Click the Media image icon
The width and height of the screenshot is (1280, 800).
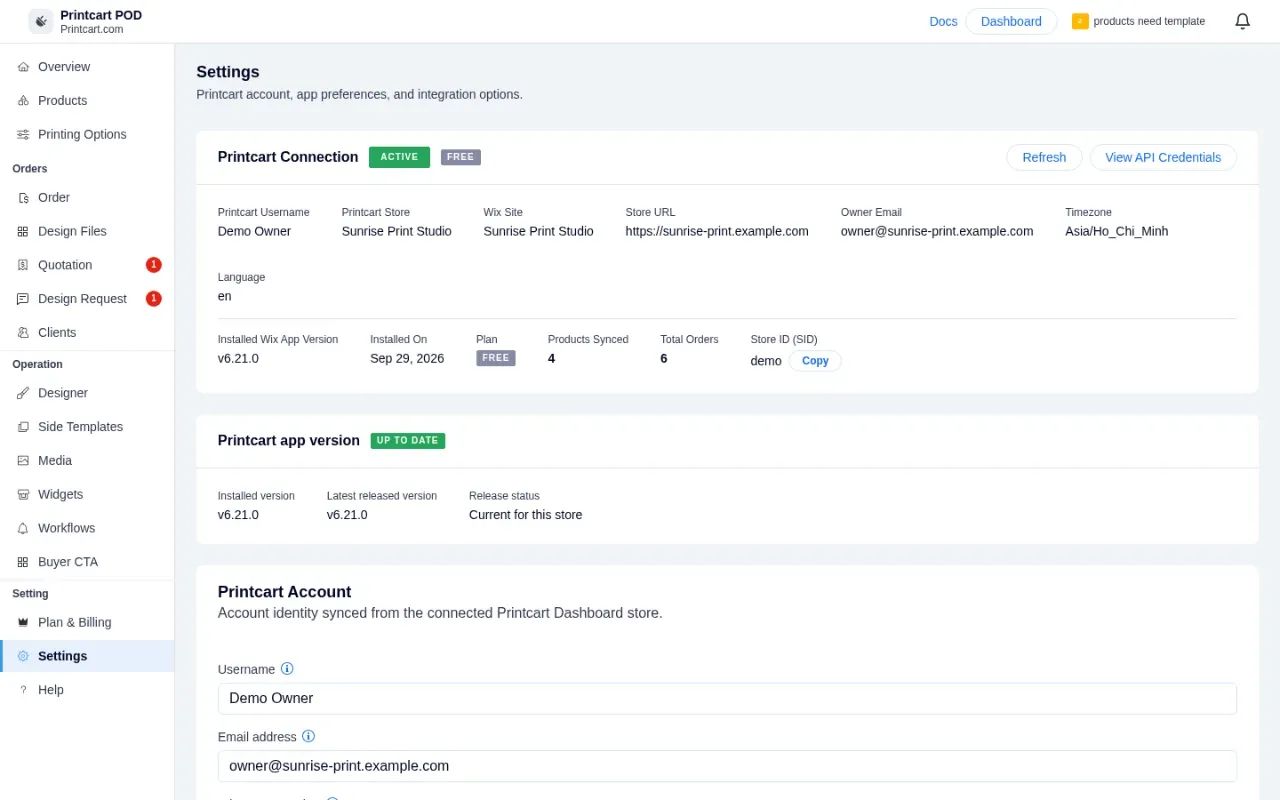(x=23, y=461)
